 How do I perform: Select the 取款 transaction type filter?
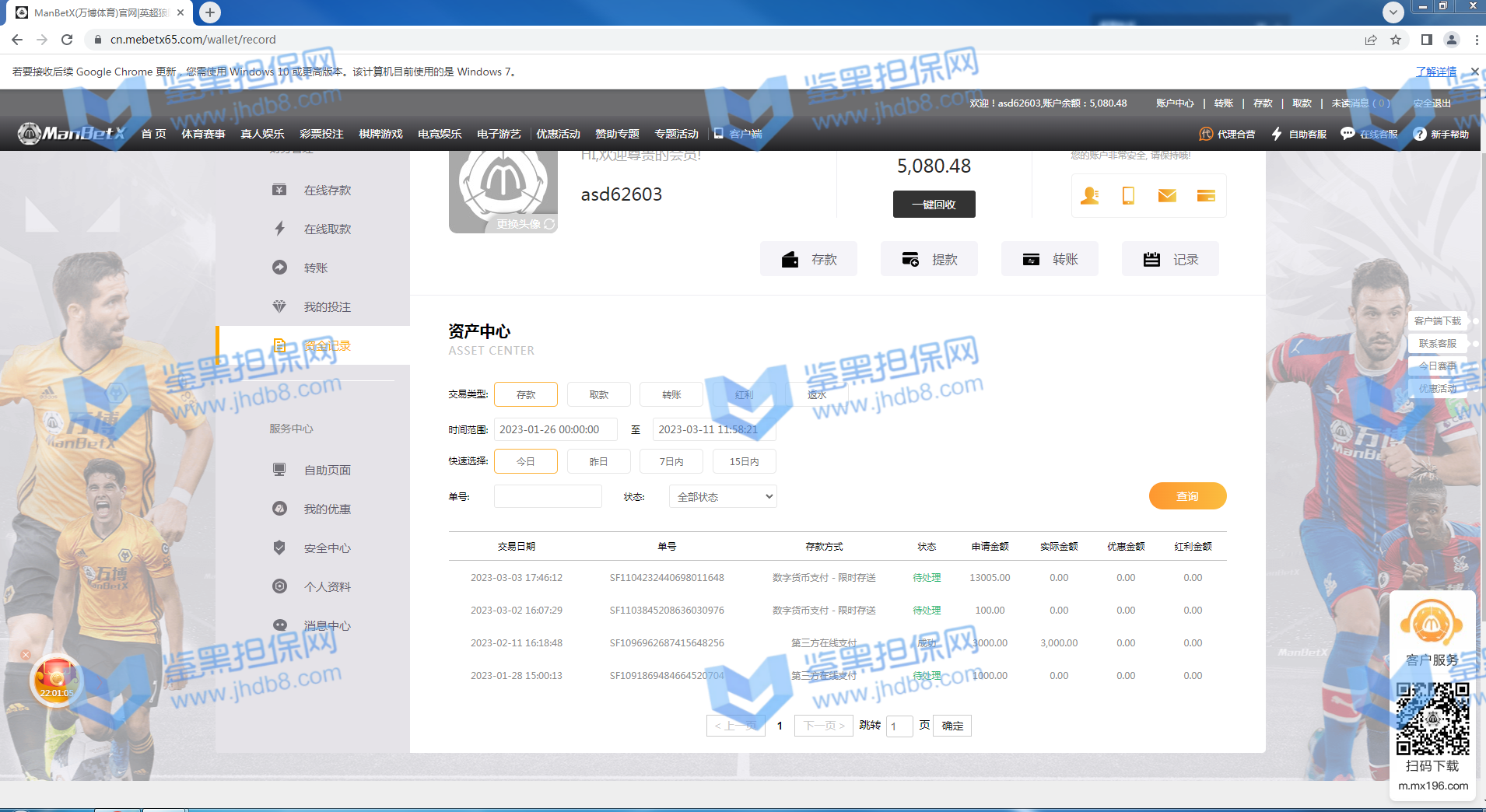point(599,395)
